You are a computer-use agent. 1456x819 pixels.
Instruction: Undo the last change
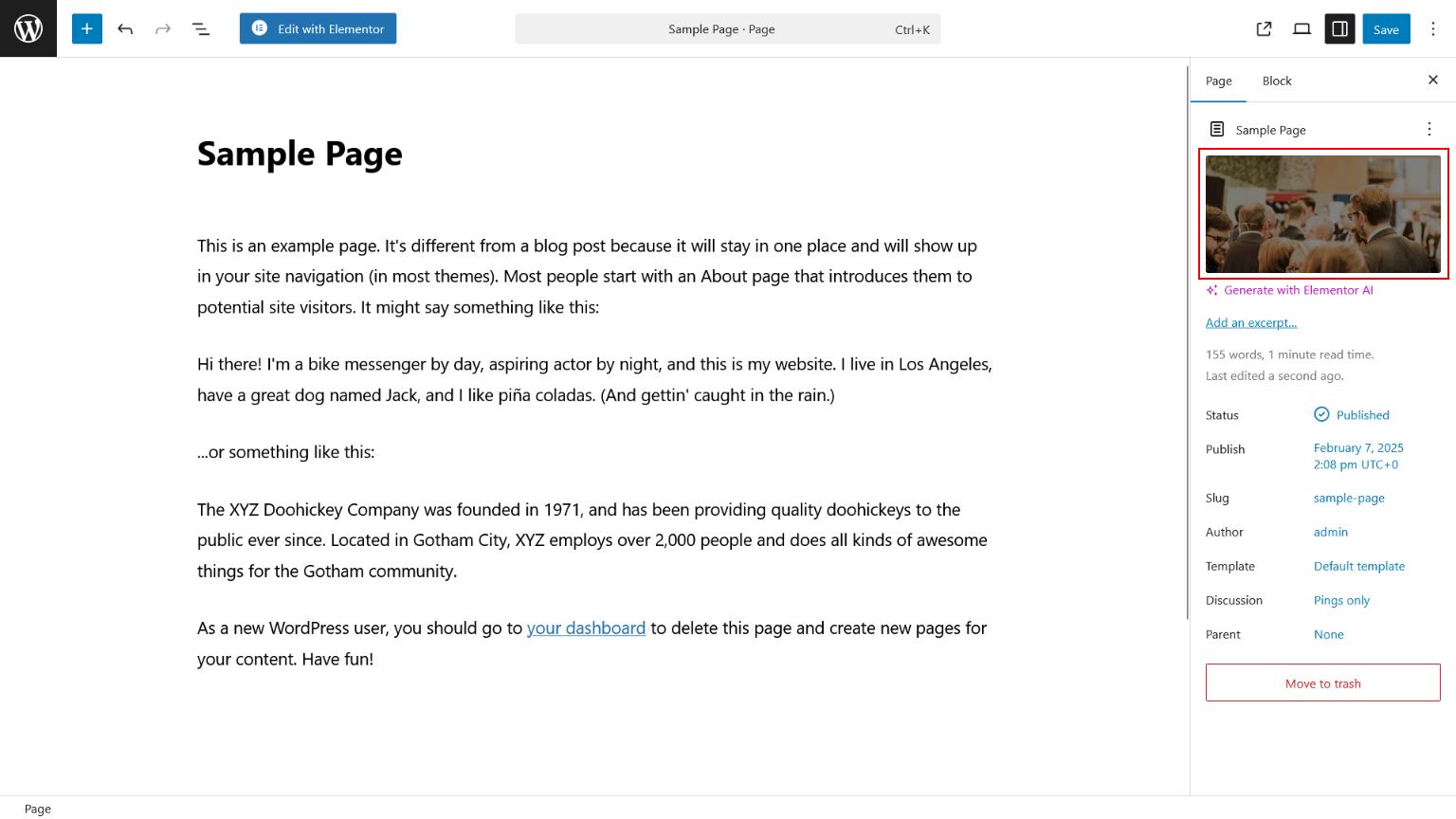pos(125,28)
